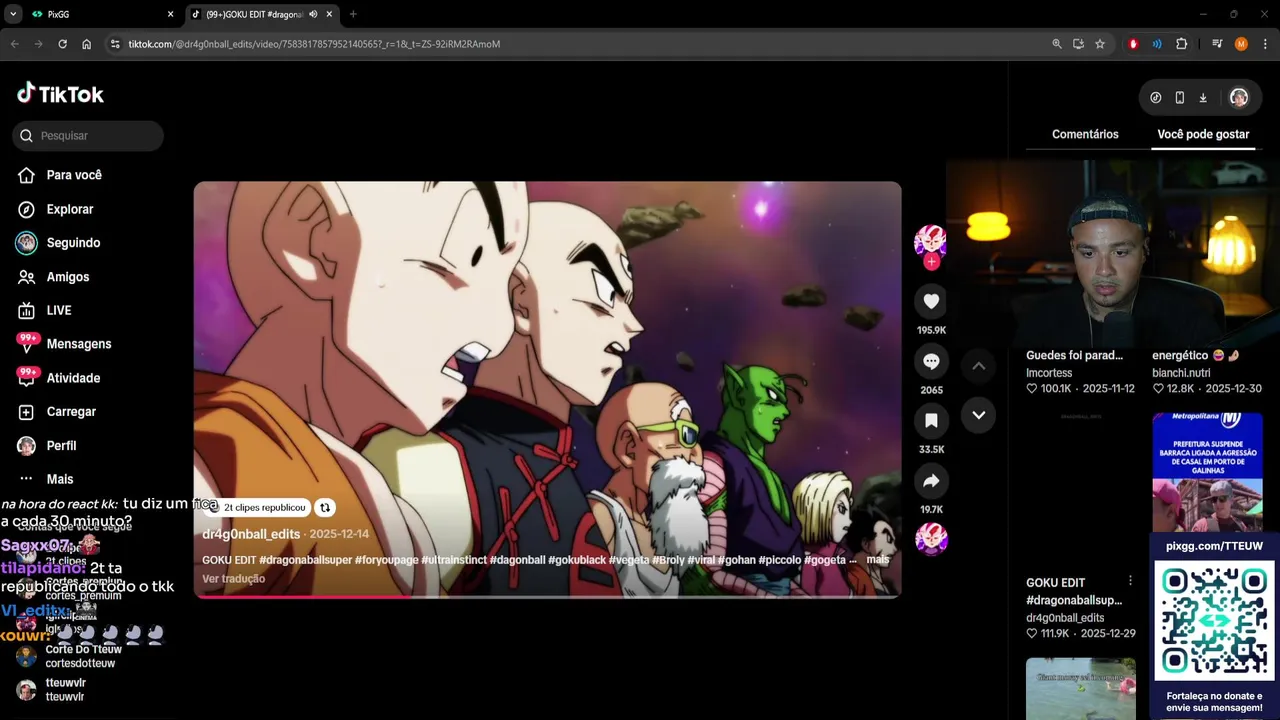Screen dimensions: 1280x720
Task: Open the GOKU EDIT recommended video title
Action: click(x=1074, y=591)
